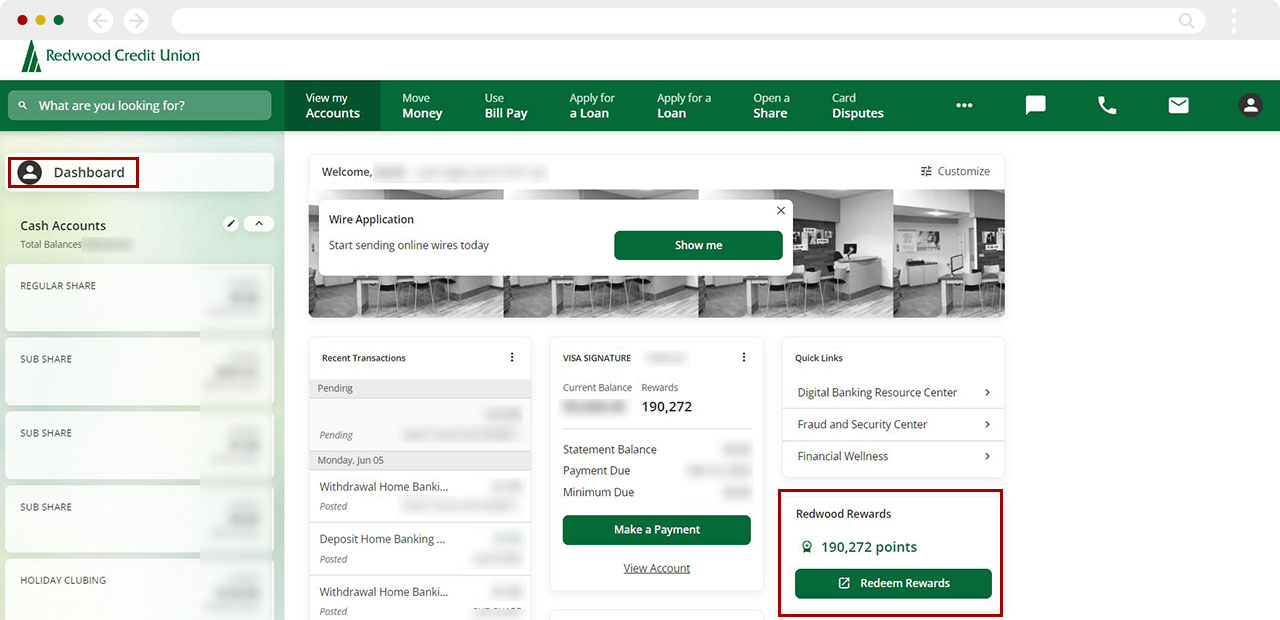This screenshot has height=620, width=1280.
Task: Open the Deposit Home Banking transaction
Action: click(x=420, y=548)
